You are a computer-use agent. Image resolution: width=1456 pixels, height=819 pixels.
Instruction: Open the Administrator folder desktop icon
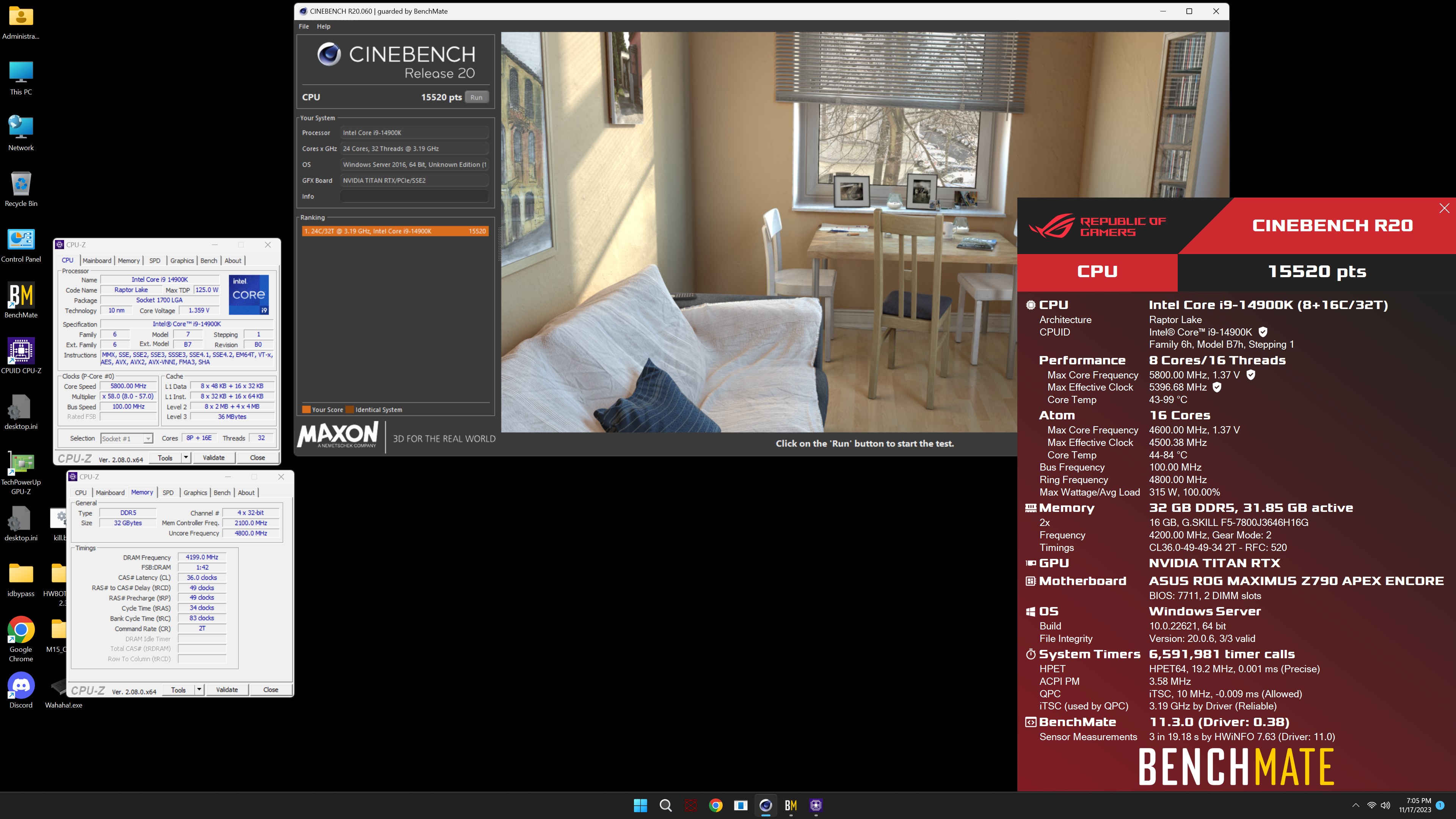click(21, 23)
